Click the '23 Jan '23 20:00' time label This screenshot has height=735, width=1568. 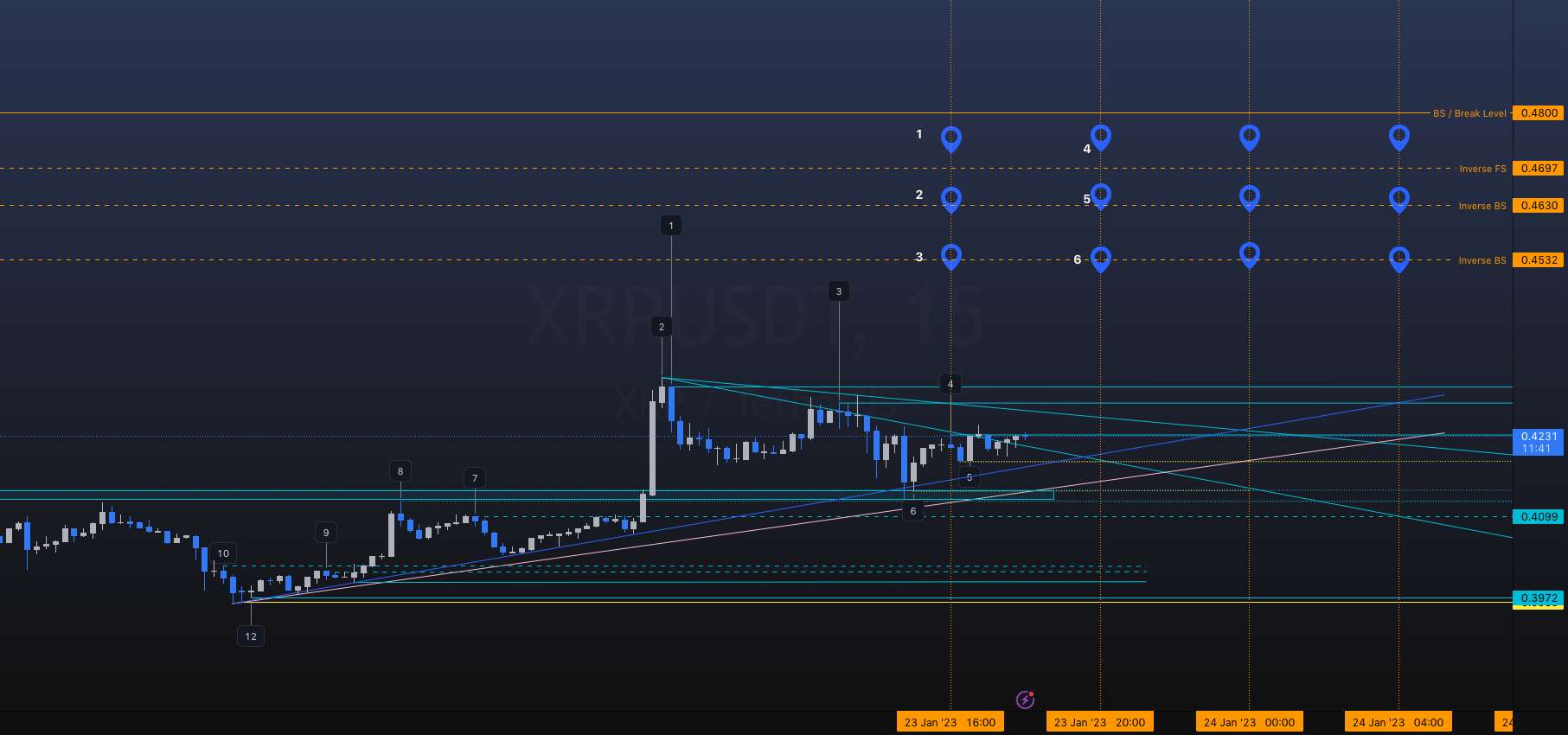tap(1099, 722)
